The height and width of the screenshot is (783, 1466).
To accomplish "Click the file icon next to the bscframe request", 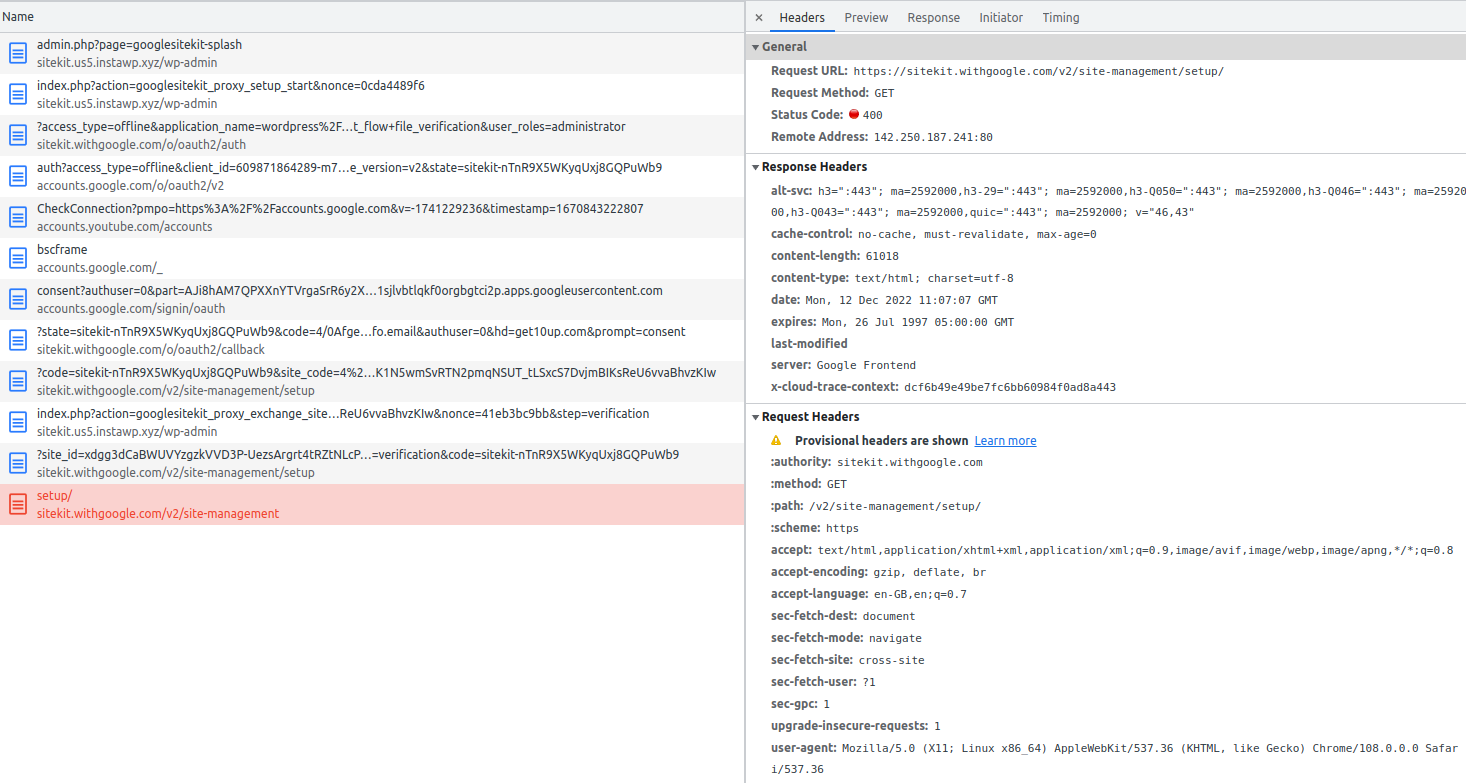I will click(x=17, y=258).
